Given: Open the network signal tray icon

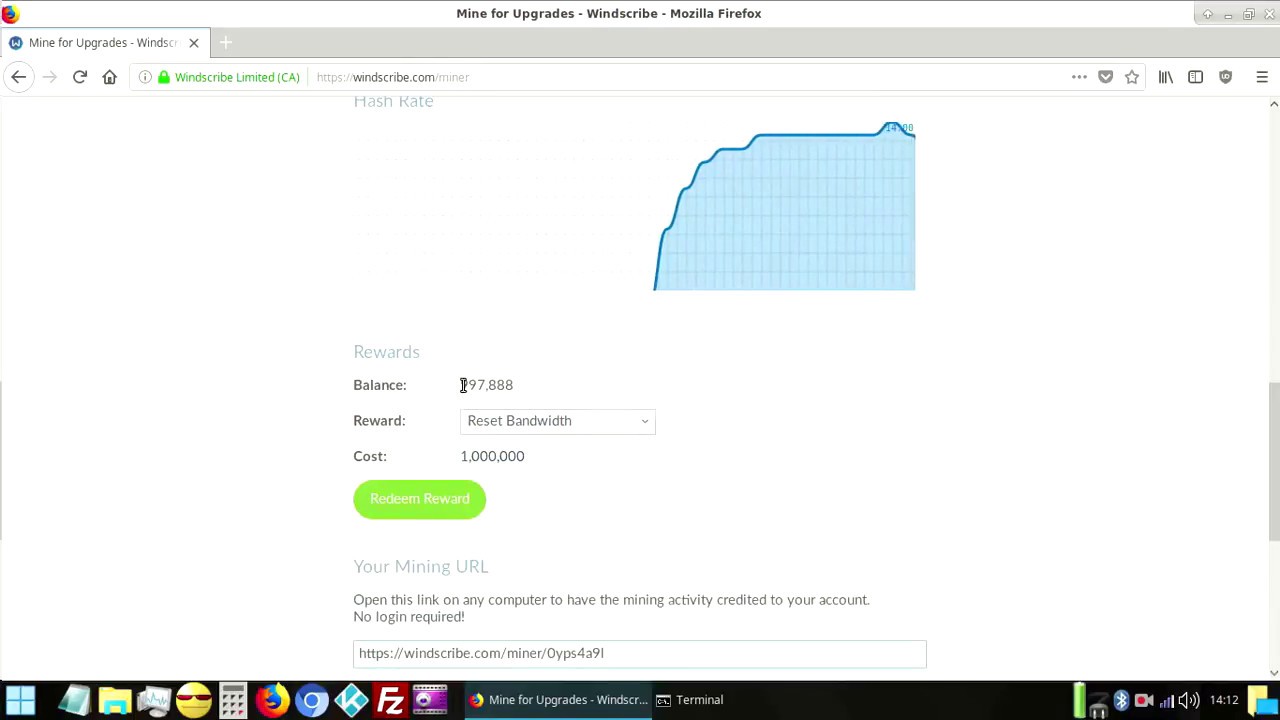Looking at the screenshot, I should click(x=1166, y=700).
